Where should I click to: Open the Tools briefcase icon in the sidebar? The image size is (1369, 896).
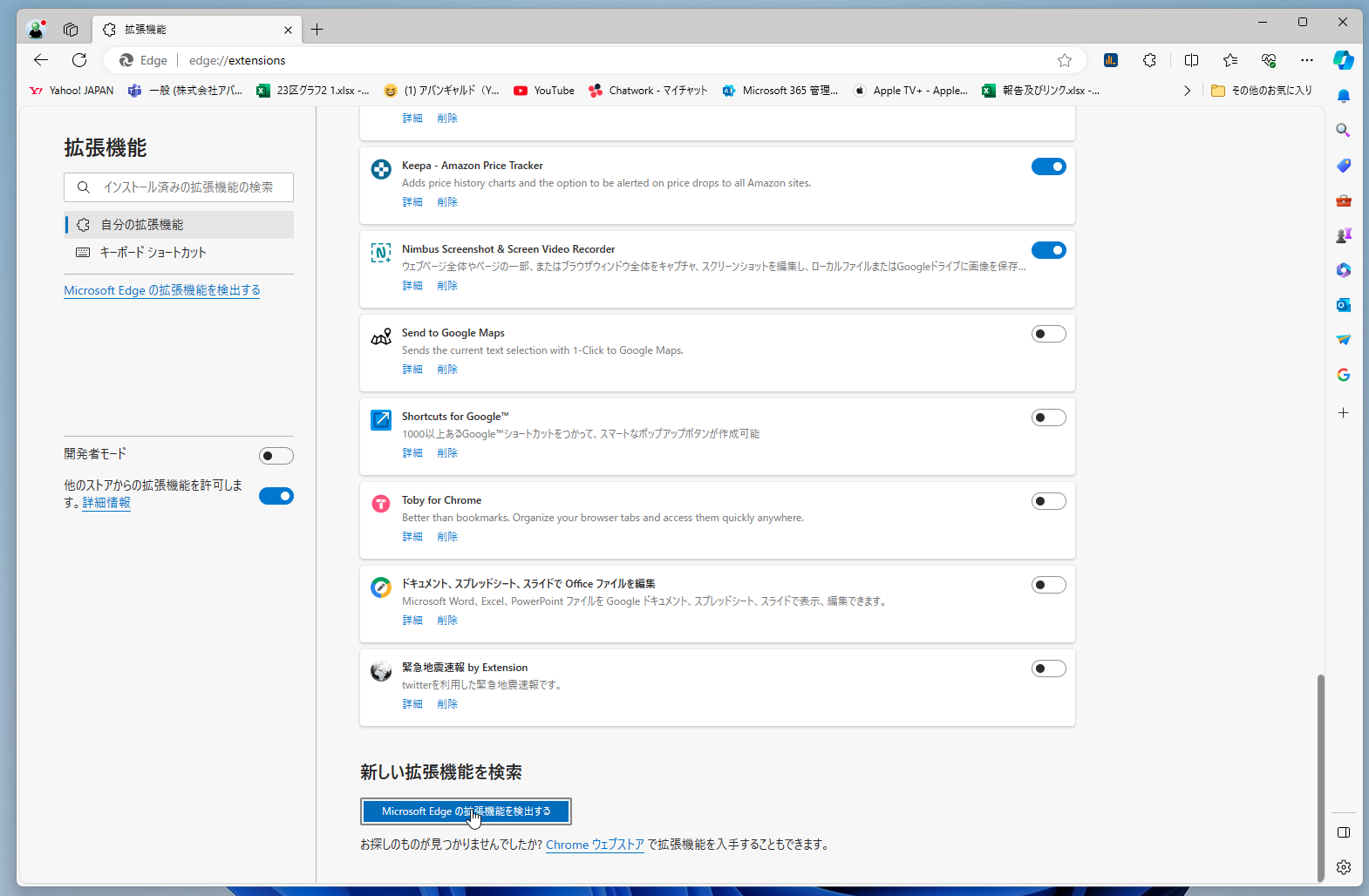point(1344,200)
